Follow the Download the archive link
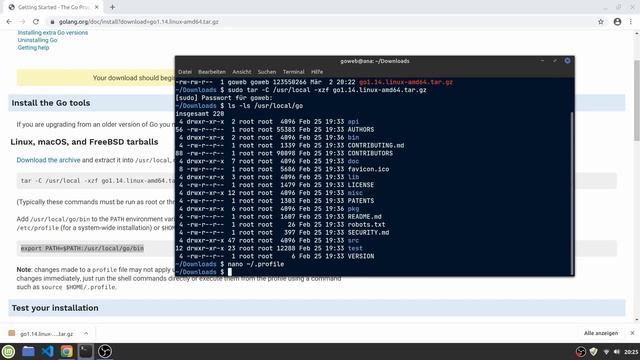The image size is (640, 360). tap(48, 160)
